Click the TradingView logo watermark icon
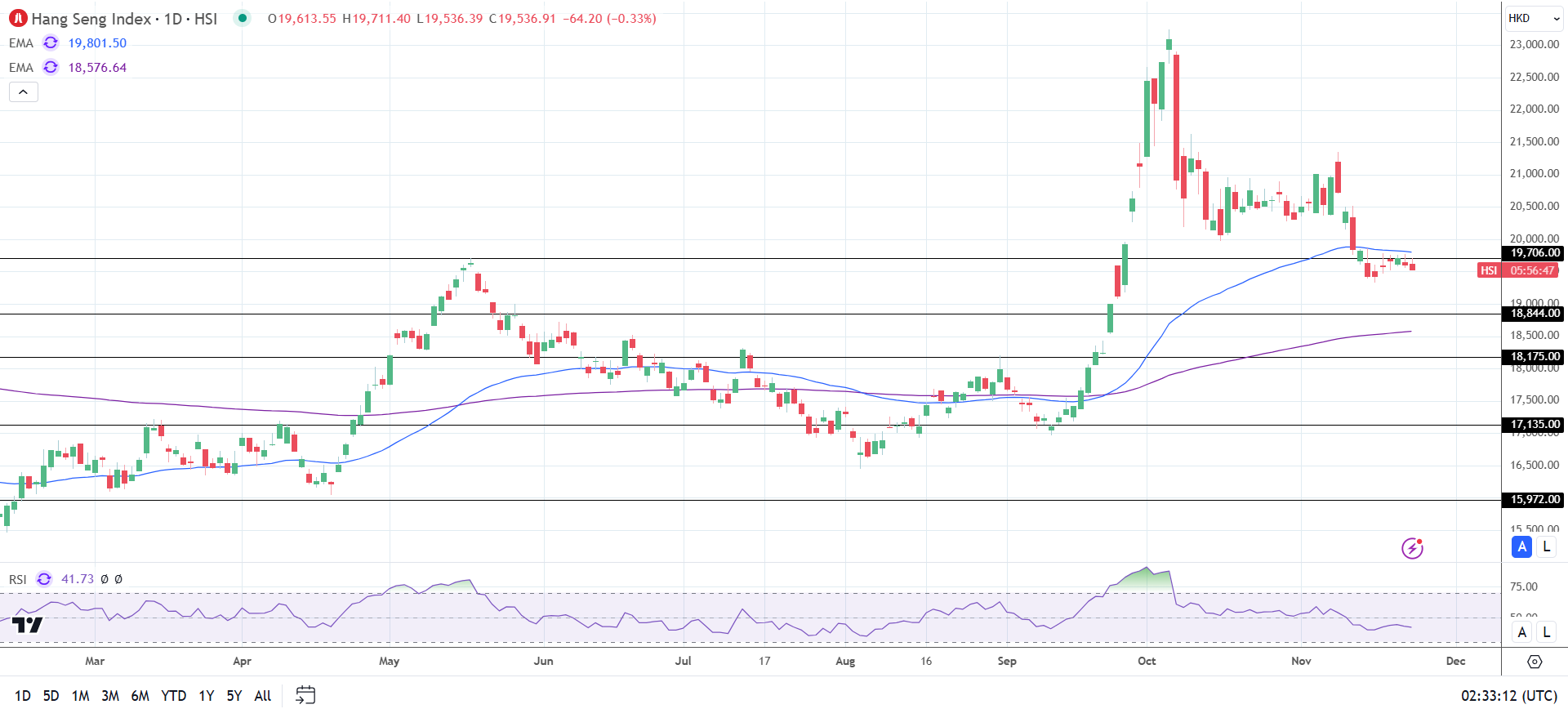This screenshot has width=1568, height=709. (x=28, y=626)
